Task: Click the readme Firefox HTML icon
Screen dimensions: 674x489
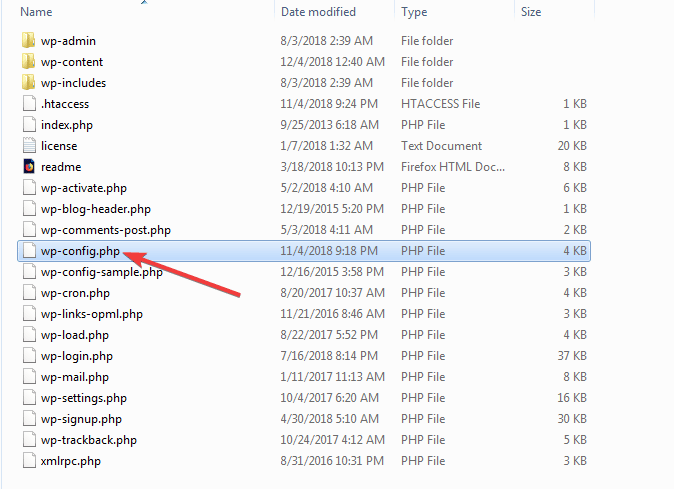Action: pos(29,167)
